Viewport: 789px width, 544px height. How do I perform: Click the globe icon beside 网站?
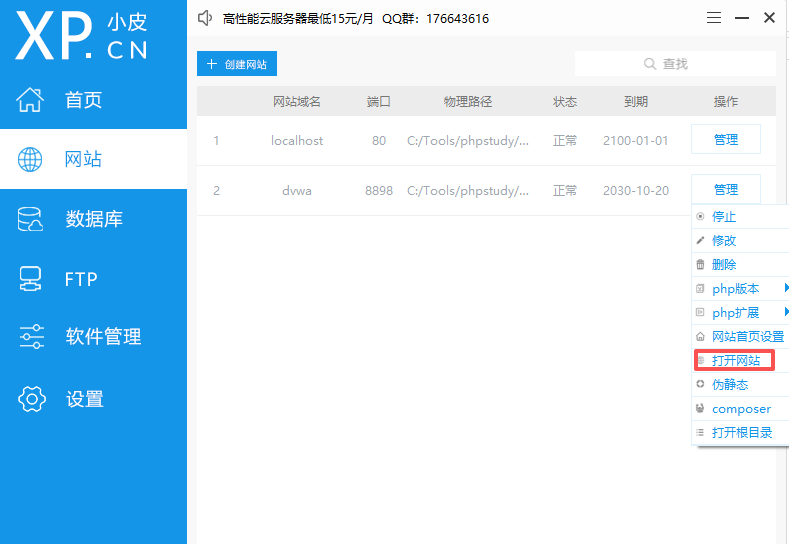tap(30, 160)
